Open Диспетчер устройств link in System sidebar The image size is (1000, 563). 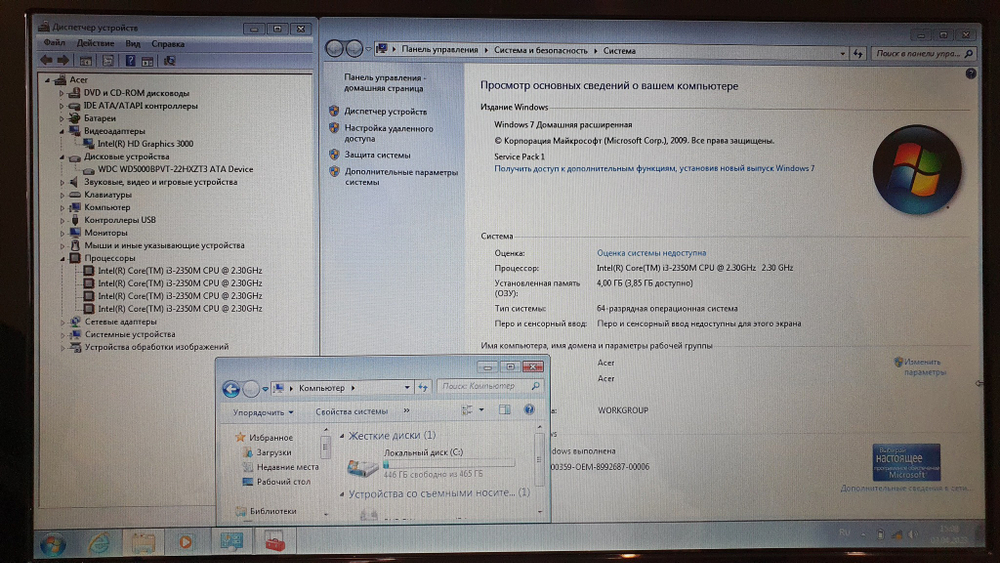(x=386, y=111)
